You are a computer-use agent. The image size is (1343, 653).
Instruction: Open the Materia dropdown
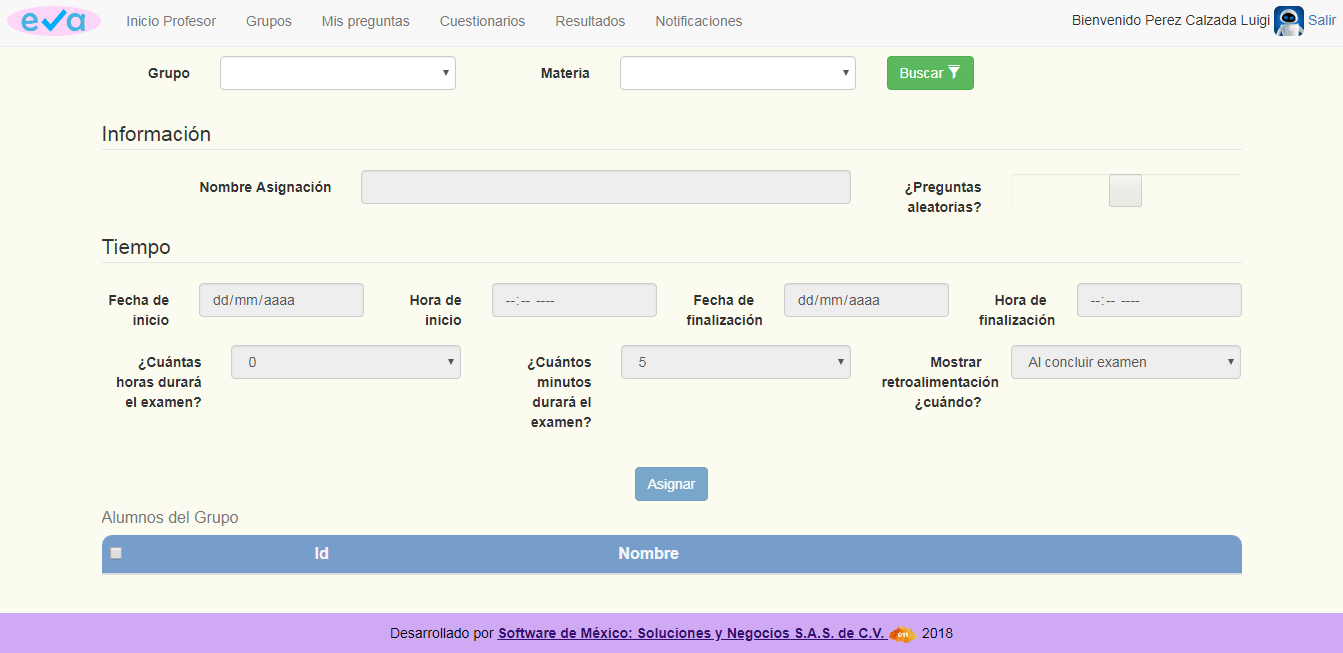tap(737, 72)
